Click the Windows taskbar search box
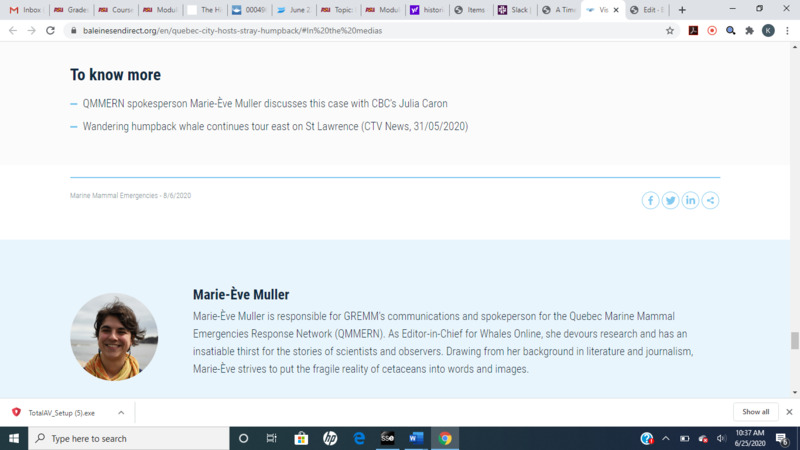Screen dimensions: 800x450 pos(128,438)
